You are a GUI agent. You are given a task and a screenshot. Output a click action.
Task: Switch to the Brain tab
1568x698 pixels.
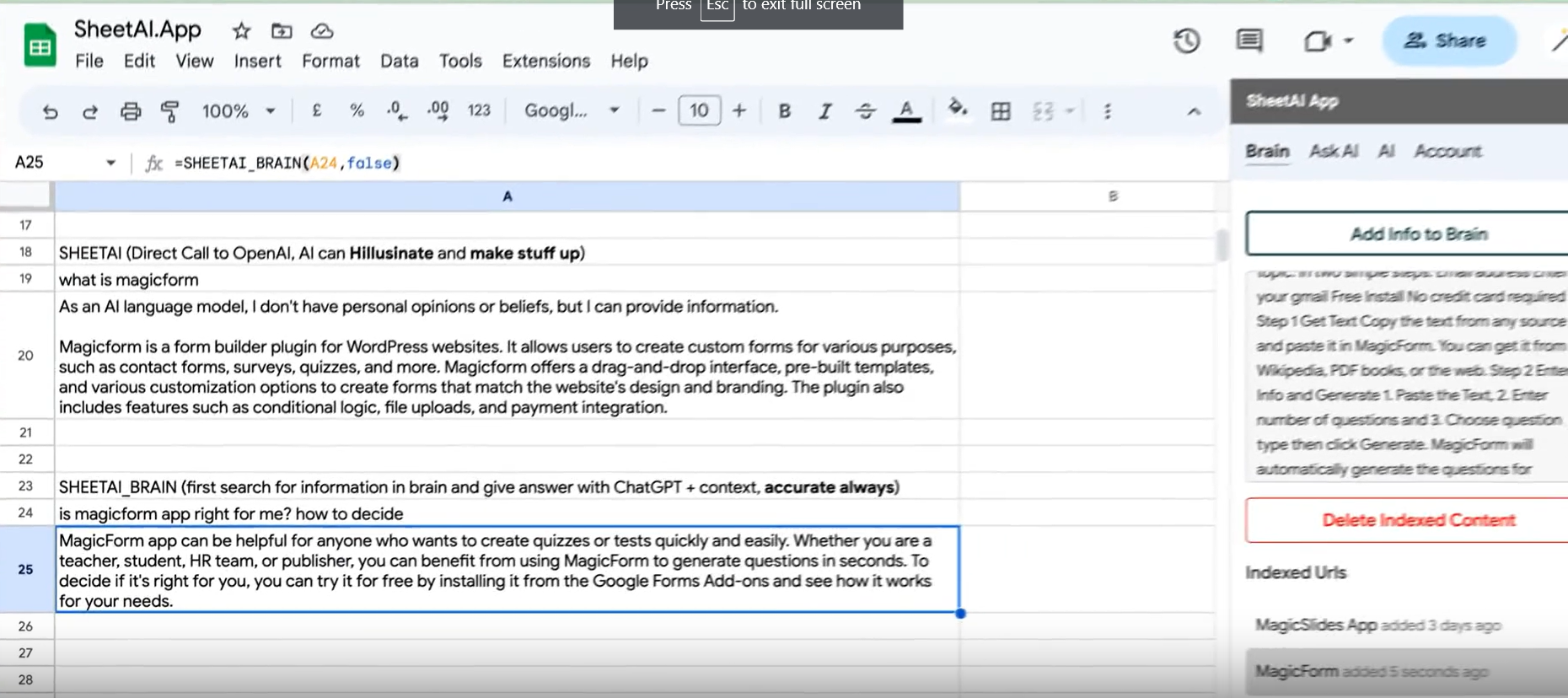[1268, 151]
